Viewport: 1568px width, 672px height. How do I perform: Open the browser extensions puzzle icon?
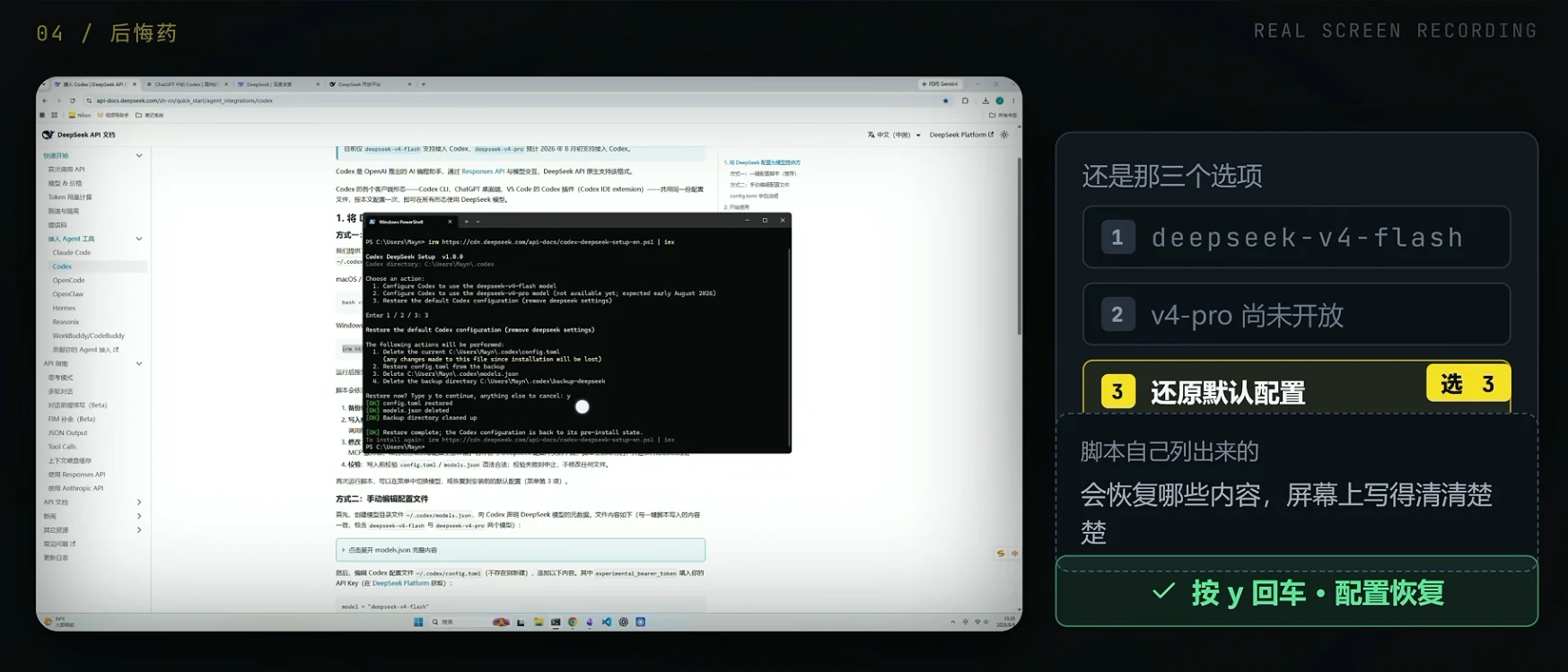pos(965,100)
